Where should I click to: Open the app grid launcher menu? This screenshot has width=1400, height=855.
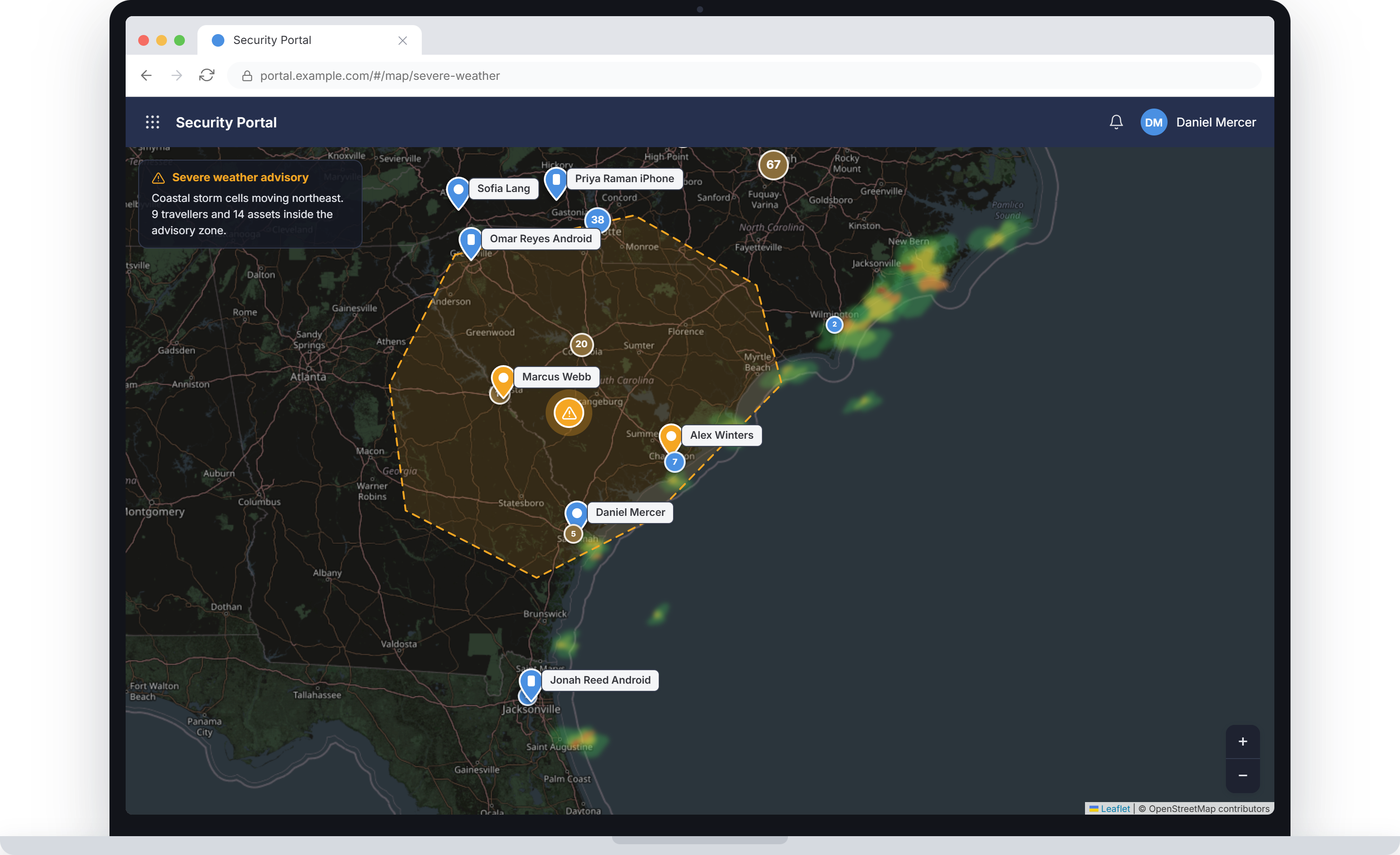[152, 122]
